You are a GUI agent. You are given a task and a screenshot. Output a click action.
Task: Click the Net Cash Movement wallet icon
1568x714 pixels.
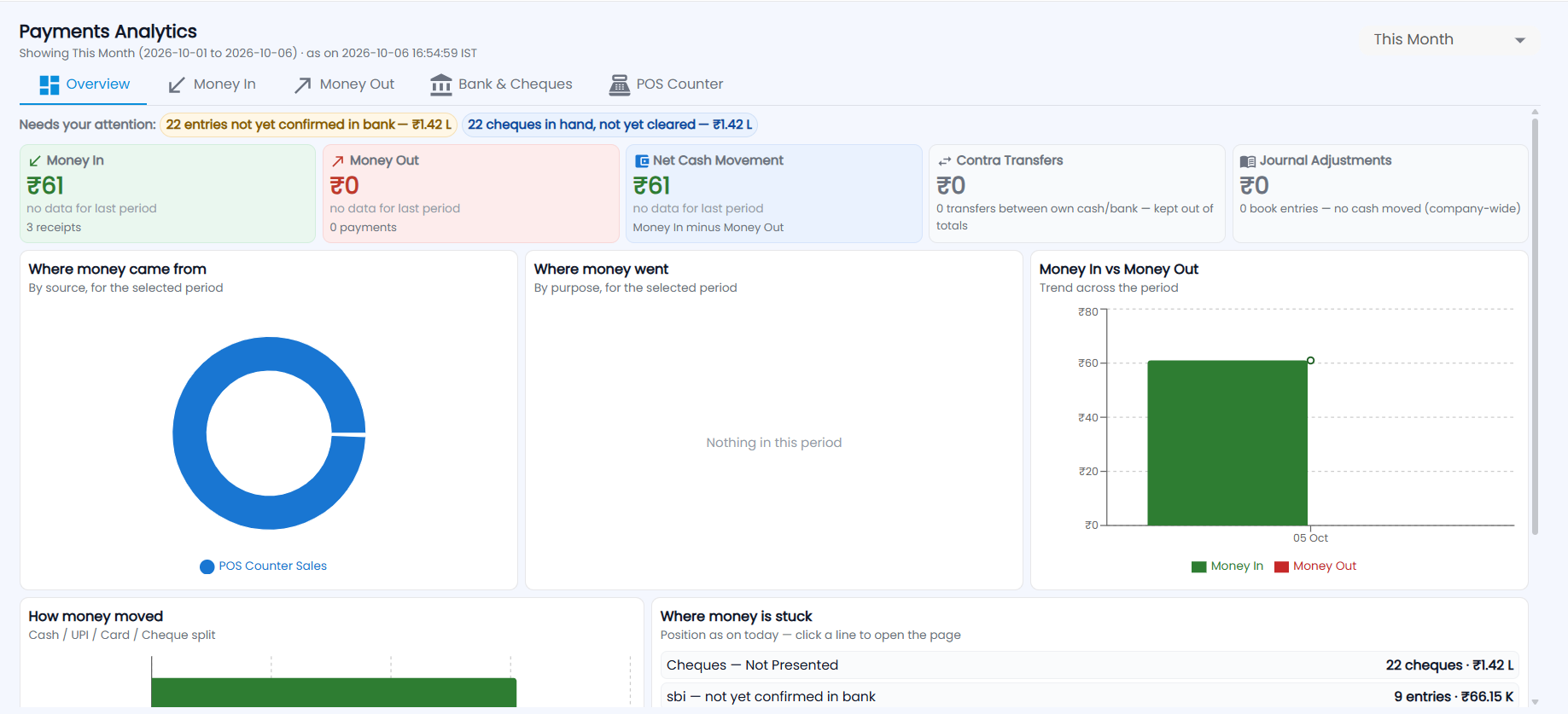coord(642,161)
